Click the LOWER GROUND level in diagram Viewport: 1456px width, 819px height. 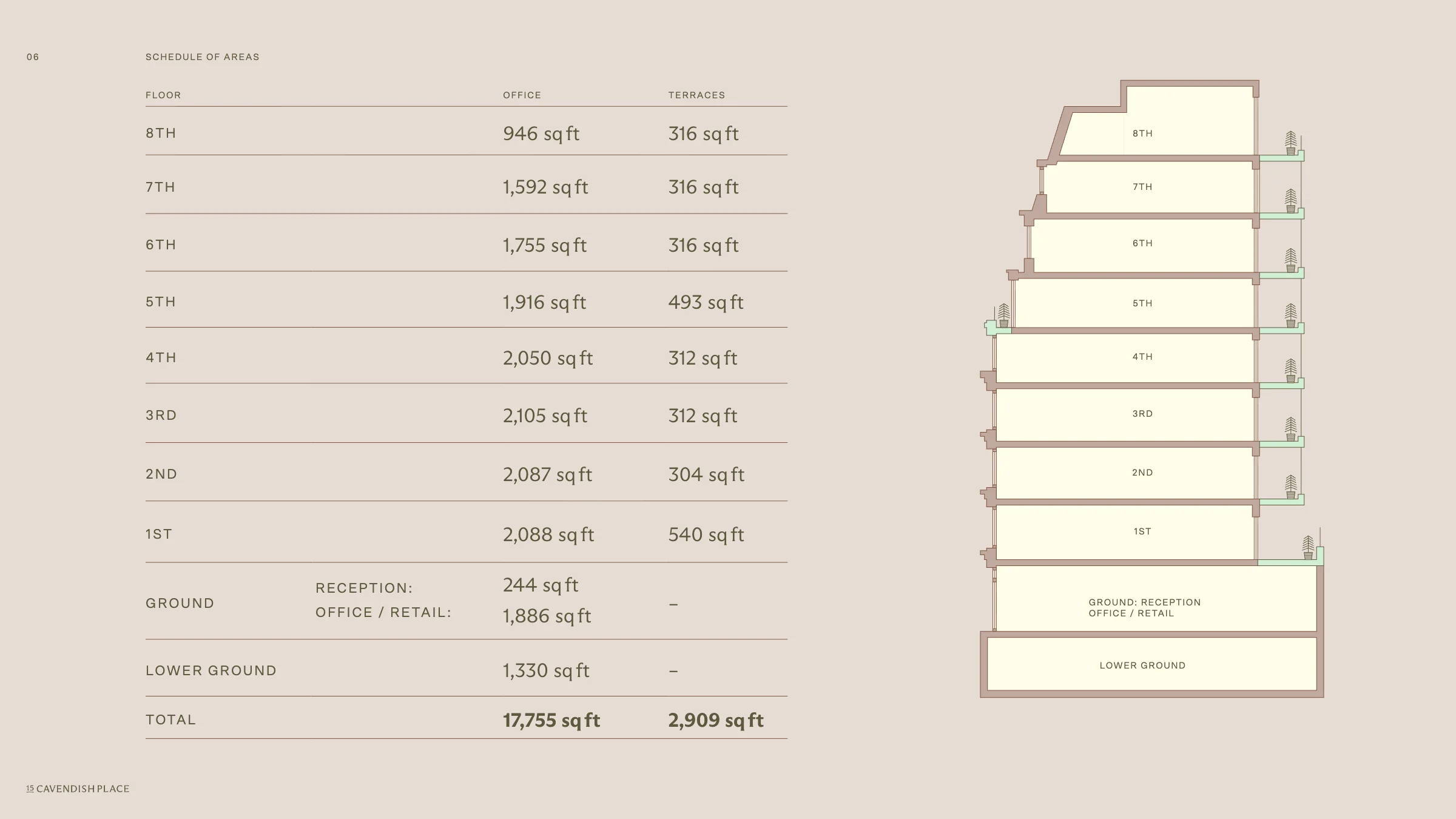[1142, 666]
